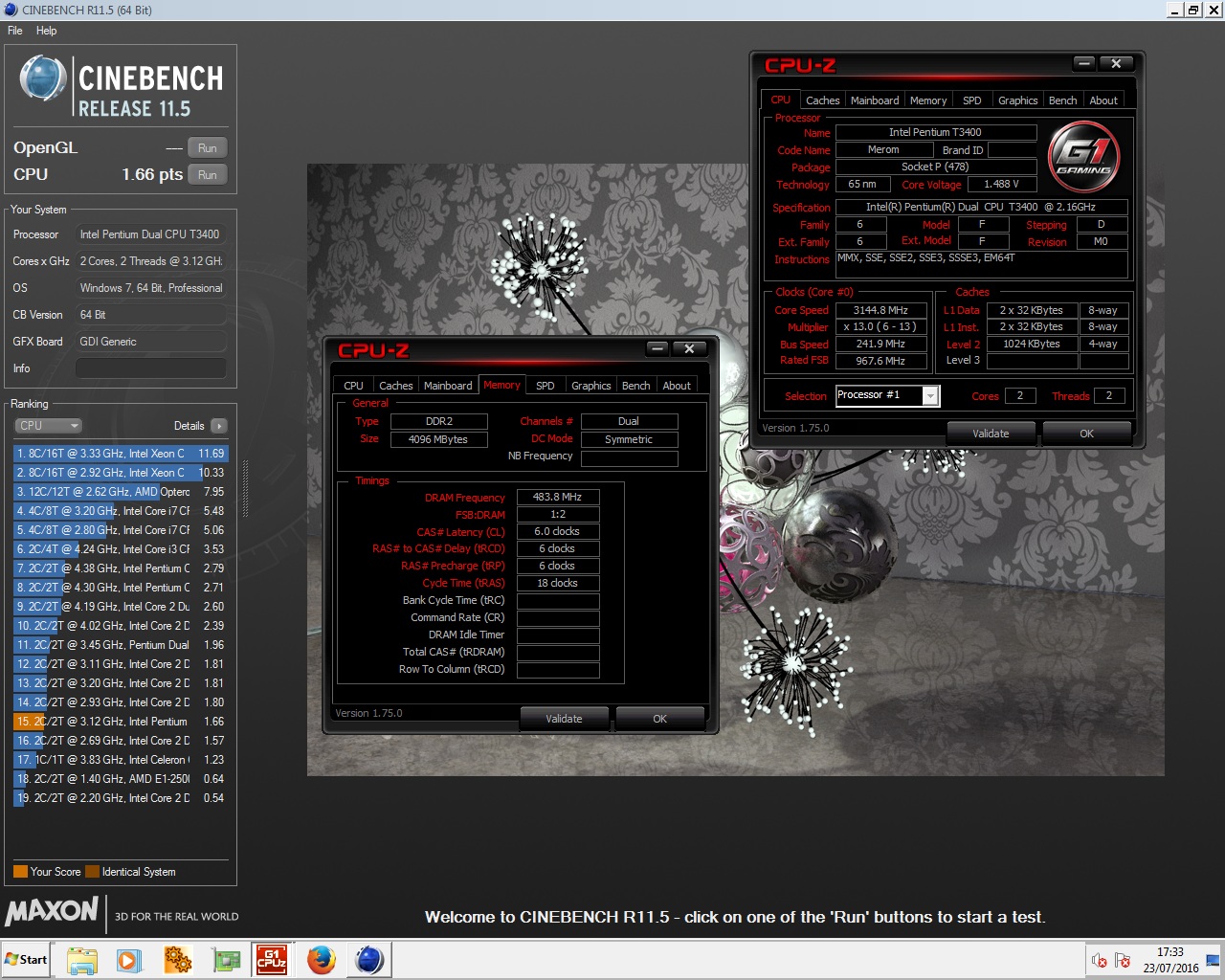1225x980 pixels.
Task: Click the Bus Speed value 241.9 MHz
Action: tap(880, 344)
